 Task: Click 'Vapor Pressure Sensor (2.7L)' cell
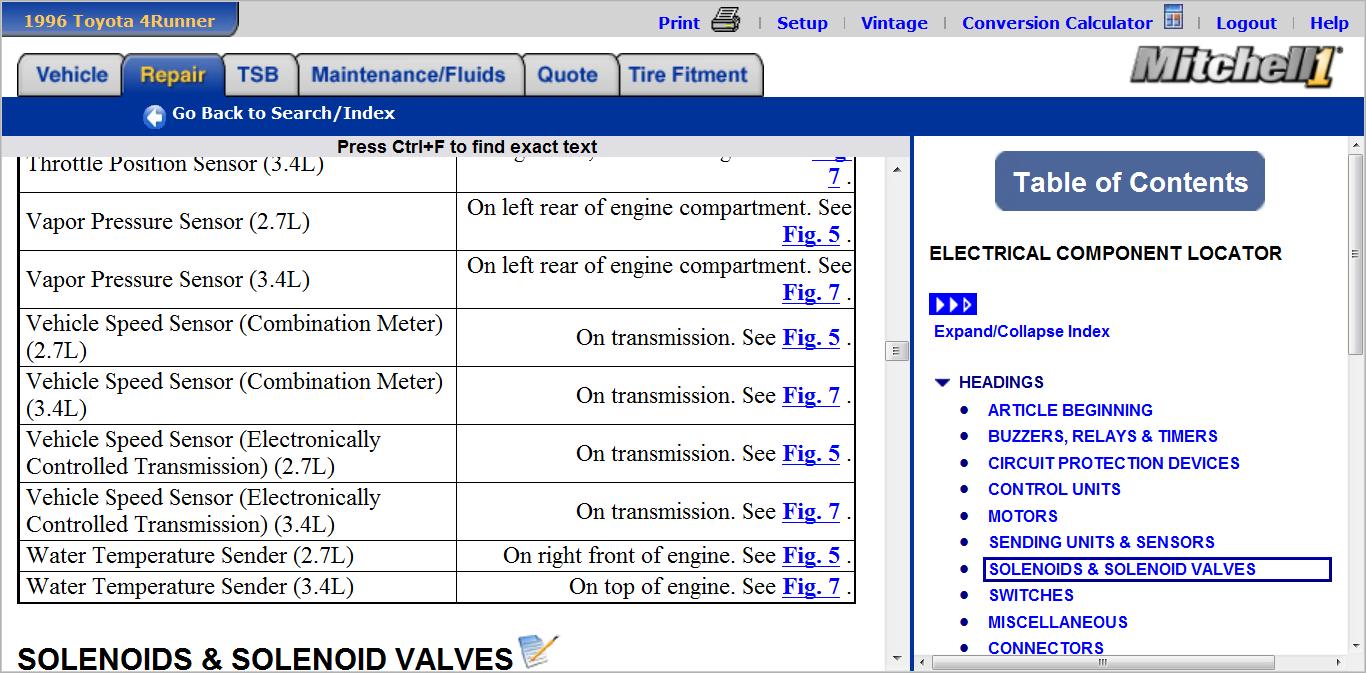coord(237,222)
